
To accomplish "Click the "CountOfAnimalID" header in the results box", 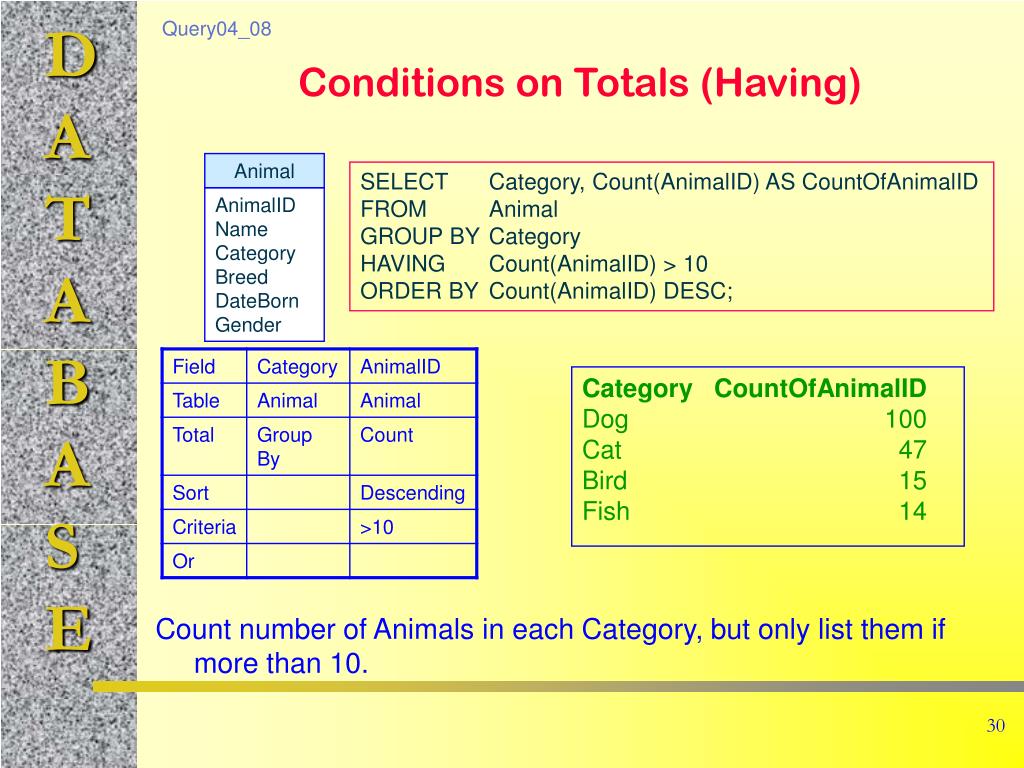I will pos(820,388).
